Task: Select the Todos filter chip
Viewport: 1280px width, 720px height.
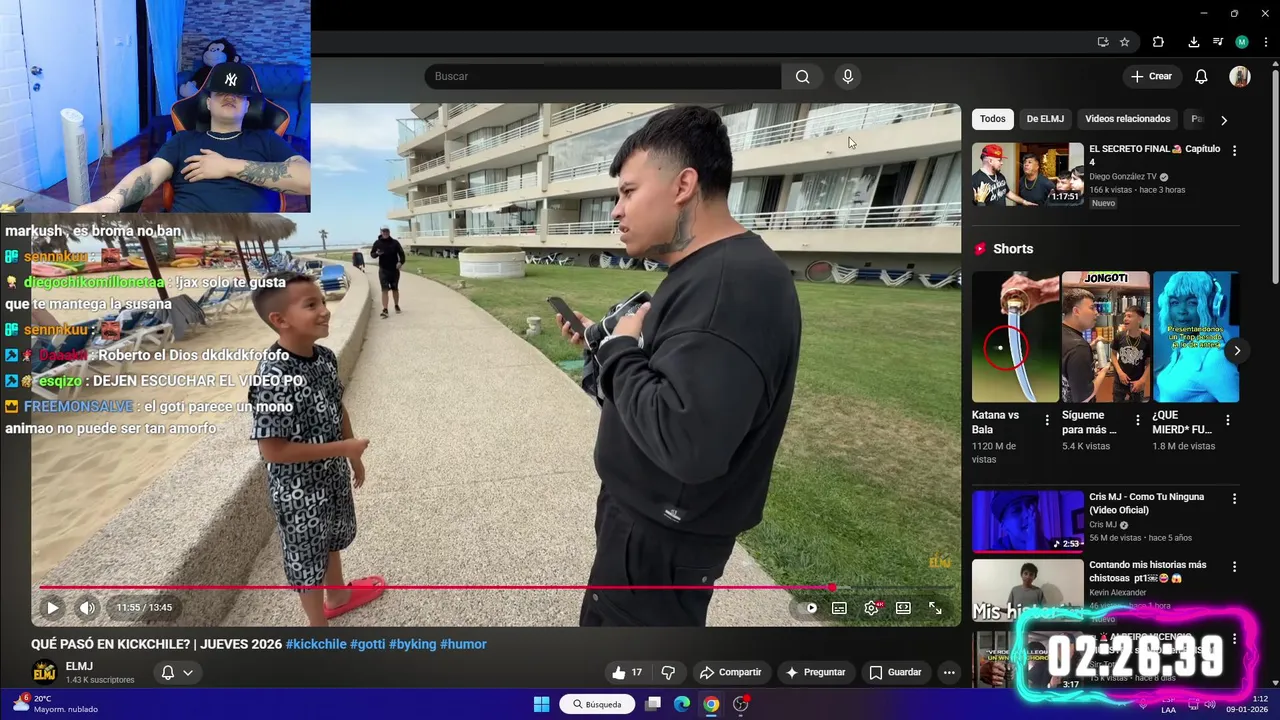Action: click(x=993, y=119)
